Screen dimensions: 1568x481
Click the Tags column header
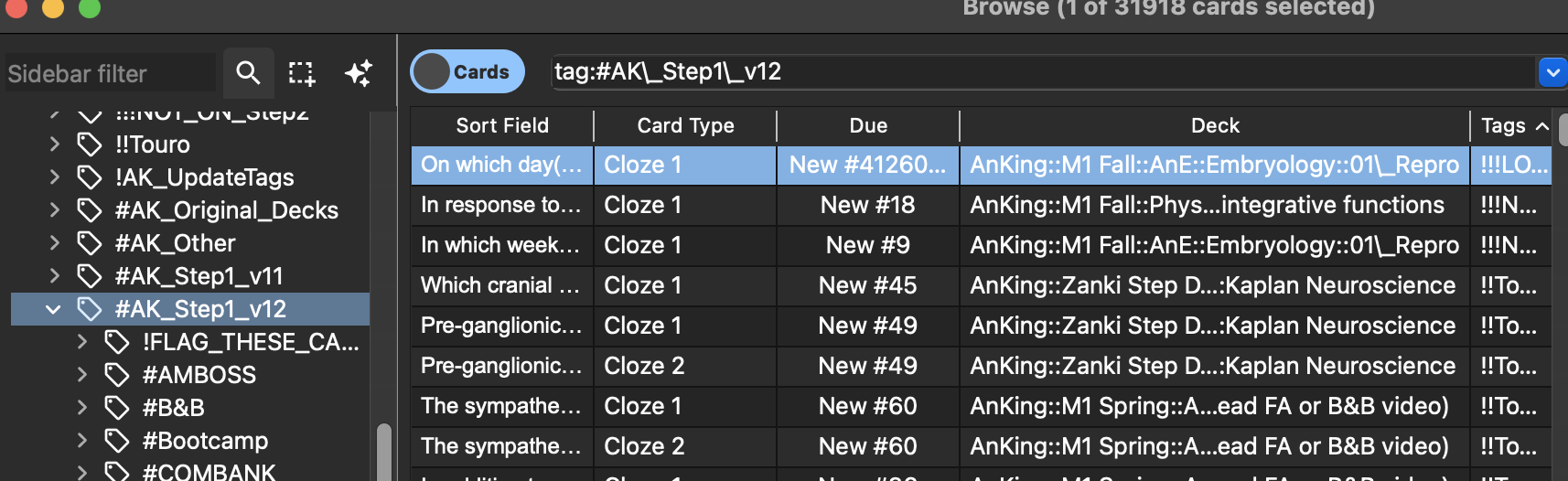pos(1503,125)
